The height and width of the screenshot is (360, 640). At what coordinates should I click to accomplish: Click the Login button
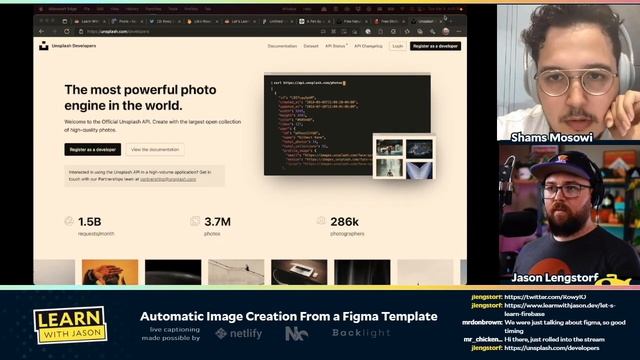click(x=398, y=46)
